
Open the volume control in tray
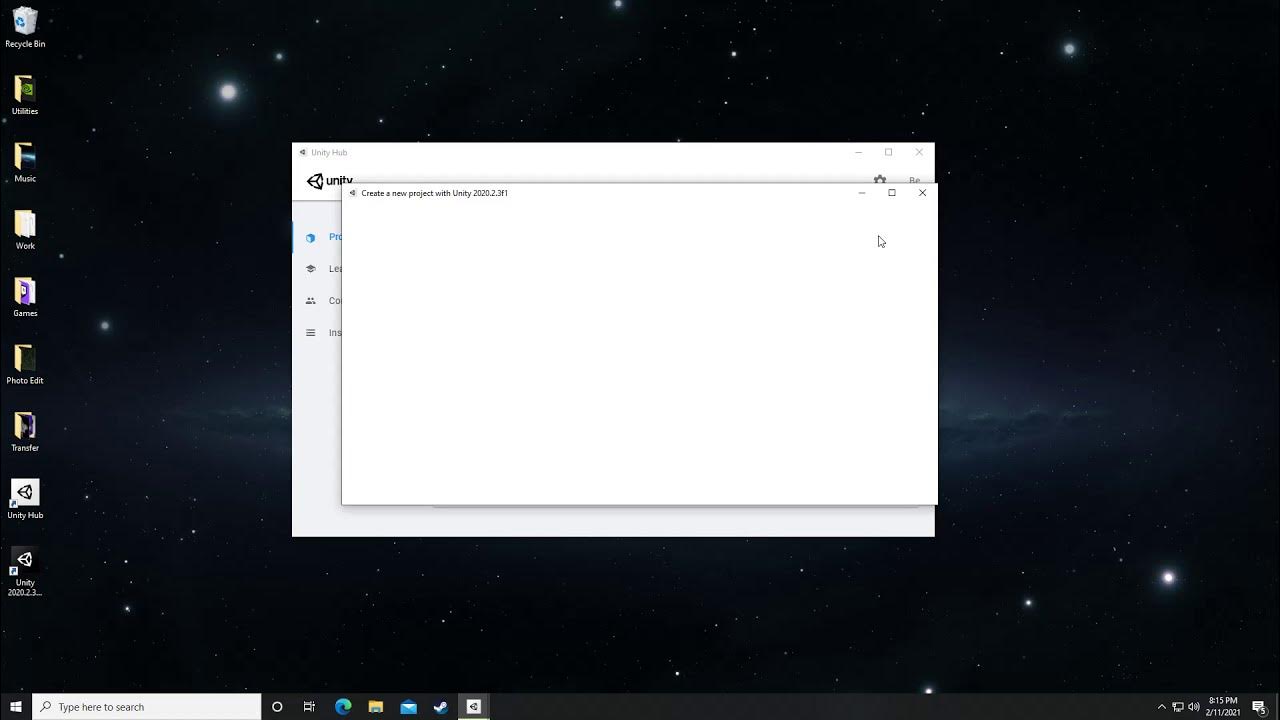[1194, 707]
